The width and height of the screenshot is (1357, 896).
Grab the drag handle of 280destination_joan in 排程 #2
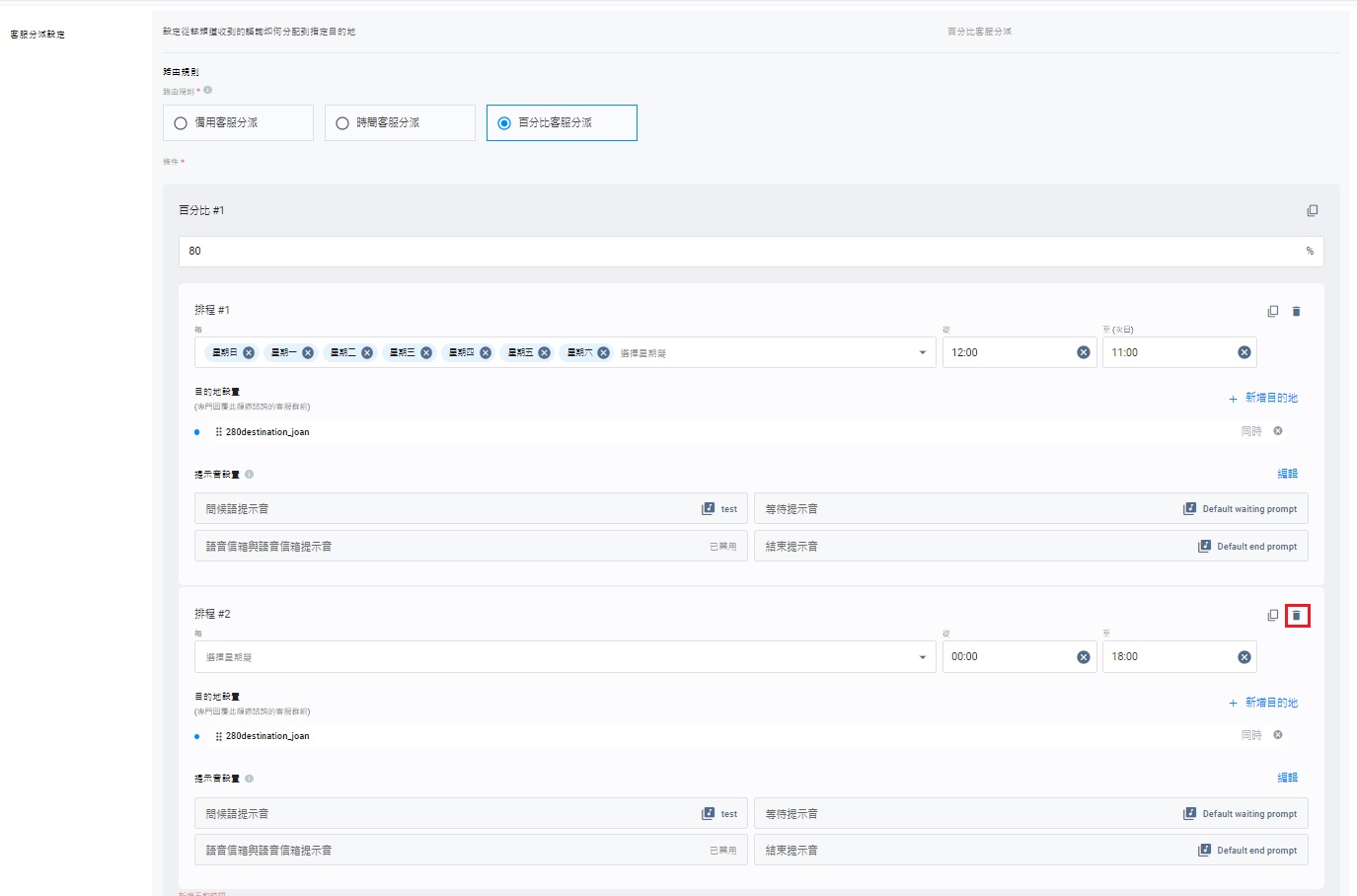coord(219,736)
